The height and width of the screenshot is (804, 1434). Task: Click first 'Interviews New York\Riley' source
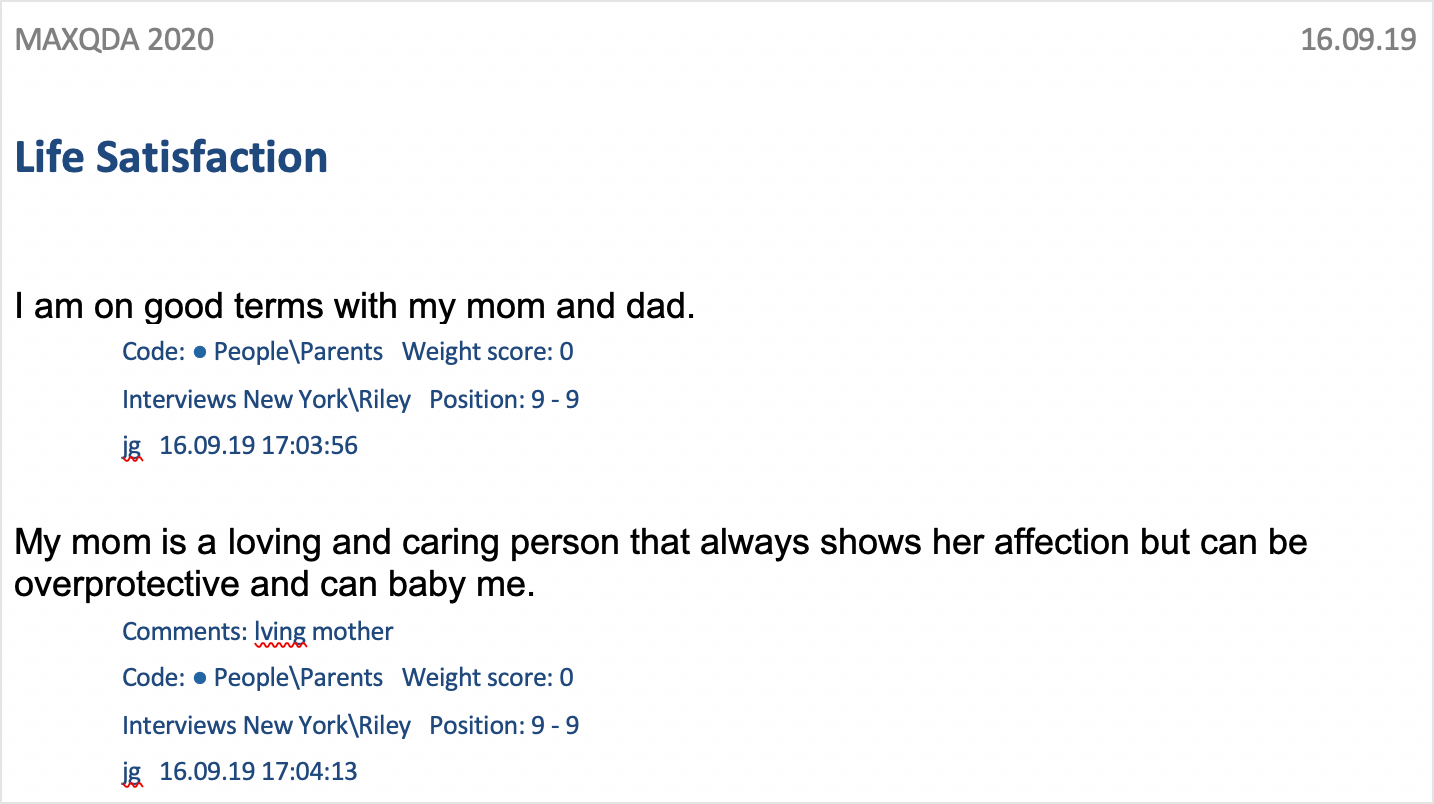click(266, 400)
